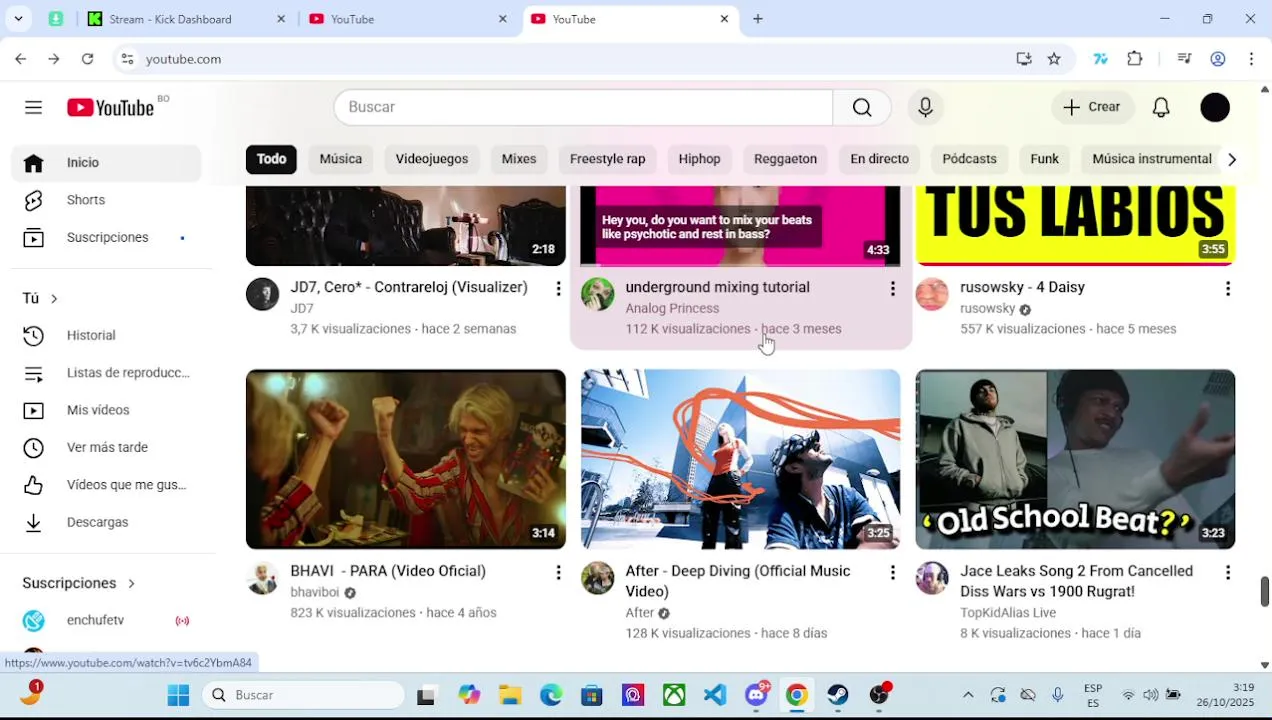Open After - Deep Diving video title

coord(738,581)
